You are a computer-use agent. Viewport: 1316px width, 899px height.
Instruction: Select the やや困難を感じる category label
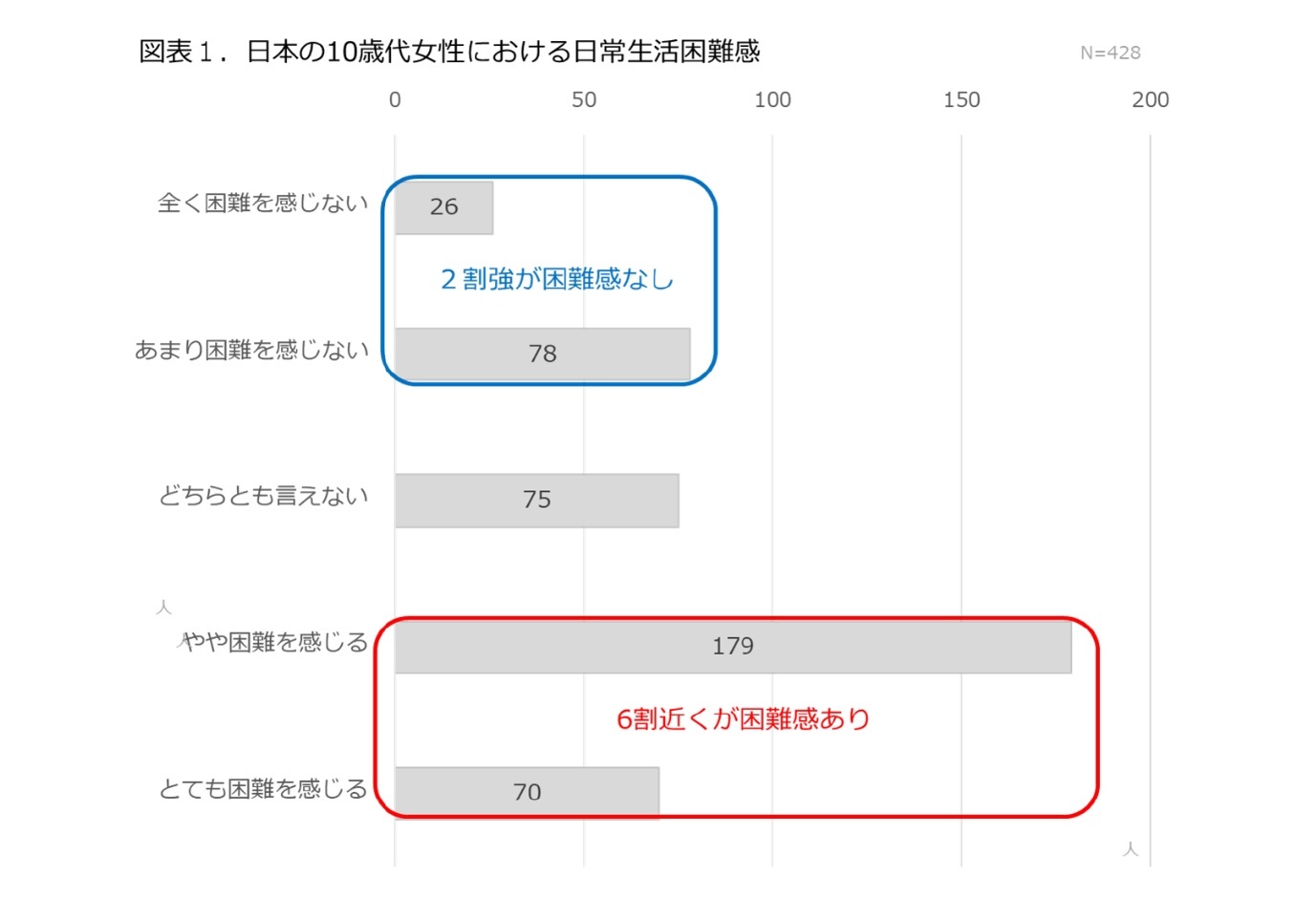click(x=275, y=643)
